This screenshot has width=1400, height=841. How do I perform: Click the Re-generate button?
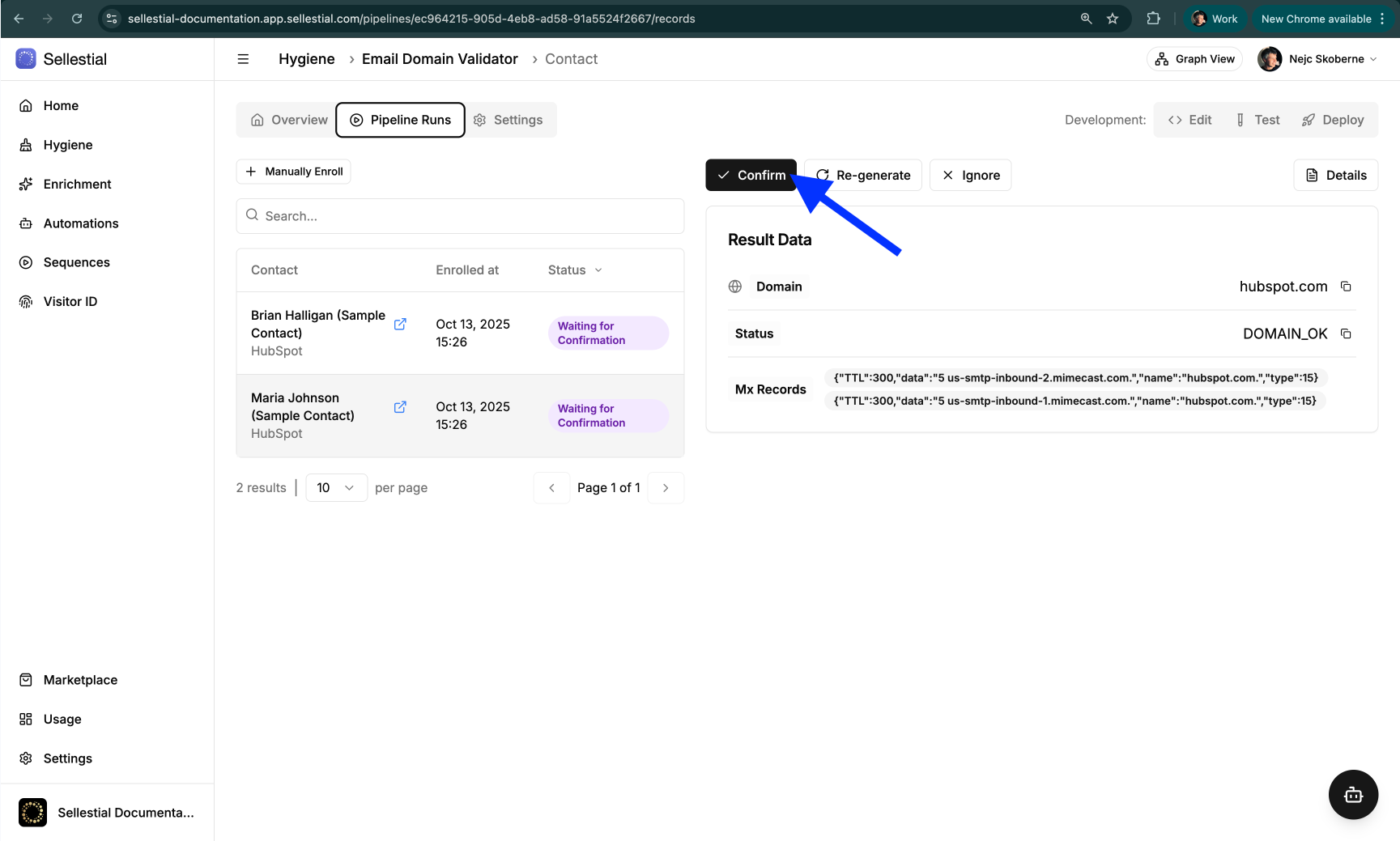(x=863, y=176)
